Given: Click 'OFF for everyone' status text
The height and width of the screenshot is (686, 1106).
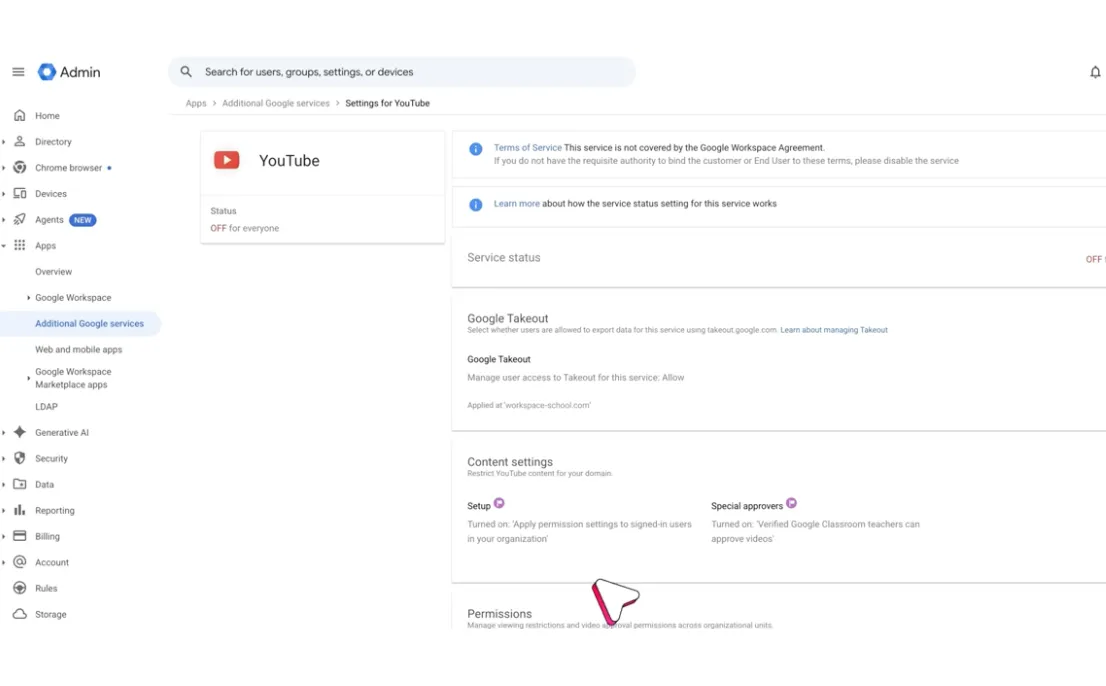Looking at the screenshot, I should click(245, 228).
